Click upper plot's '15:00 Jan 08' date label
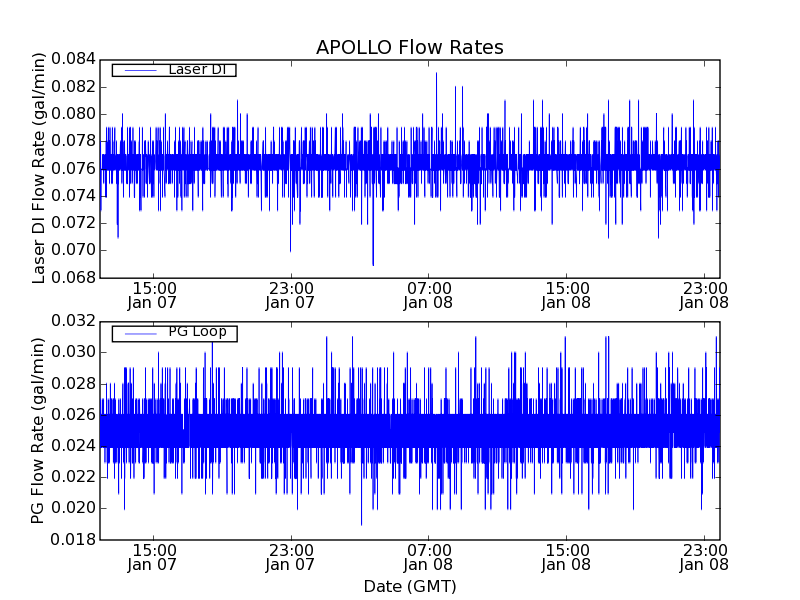The image size is (800, 600). pos(566,295)
